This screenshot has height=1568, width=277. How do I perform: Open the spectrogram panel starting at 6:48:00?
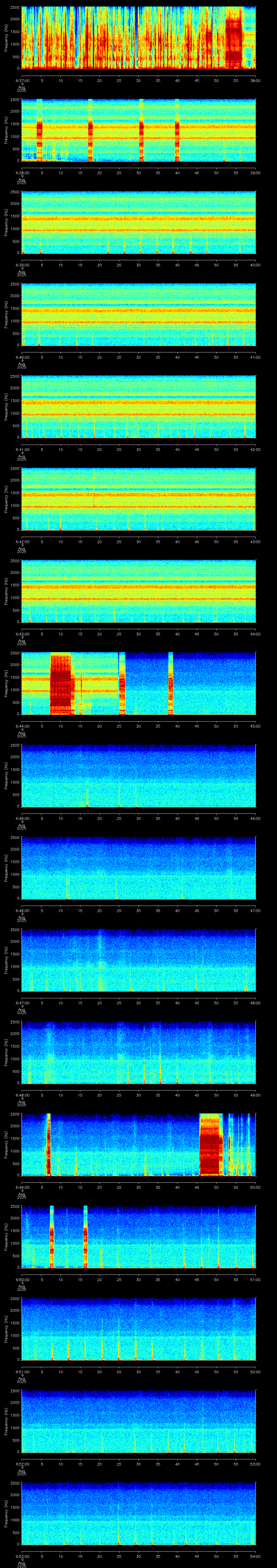[x=139, y=1052]
